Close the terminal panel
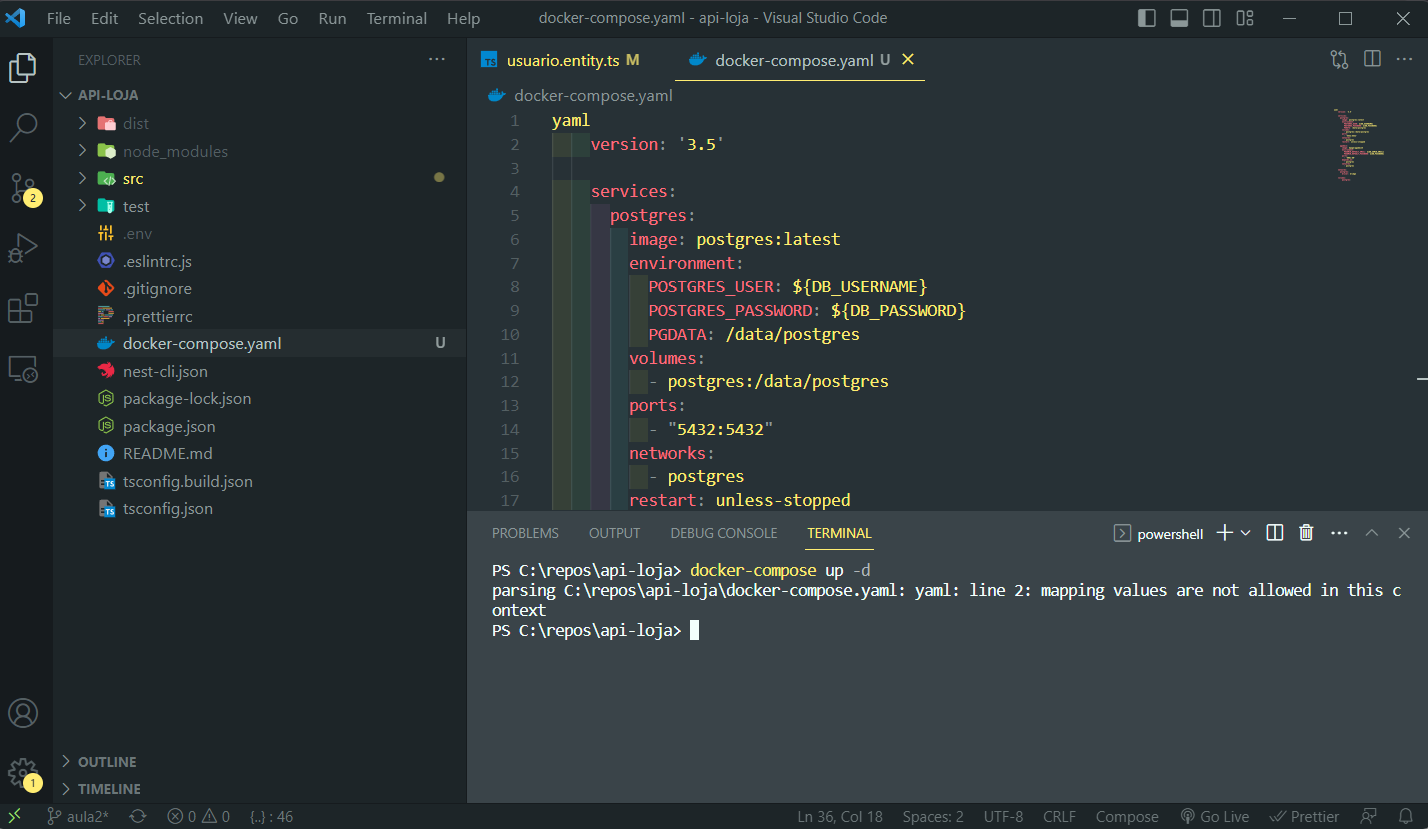 point(1404,533)
